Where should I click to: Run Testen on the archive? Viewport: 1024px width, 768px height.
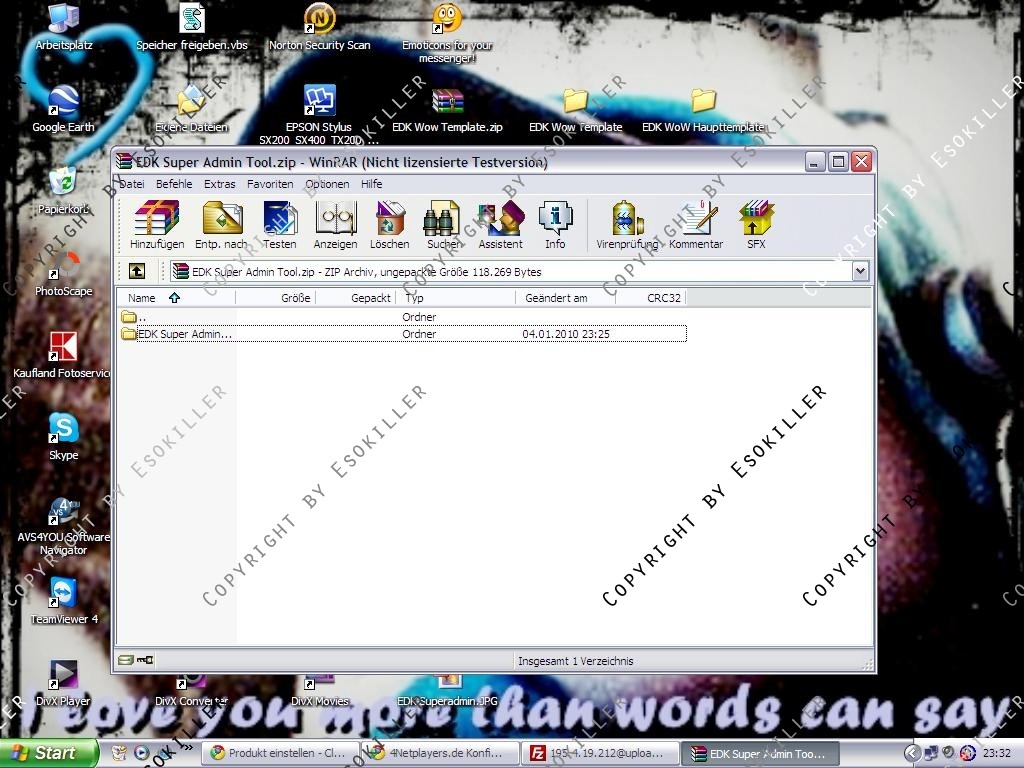[280, 224]
